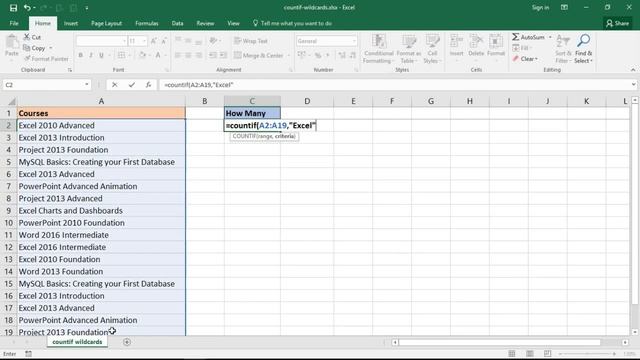Switch to the Formulas tab

tap(147, 23)
